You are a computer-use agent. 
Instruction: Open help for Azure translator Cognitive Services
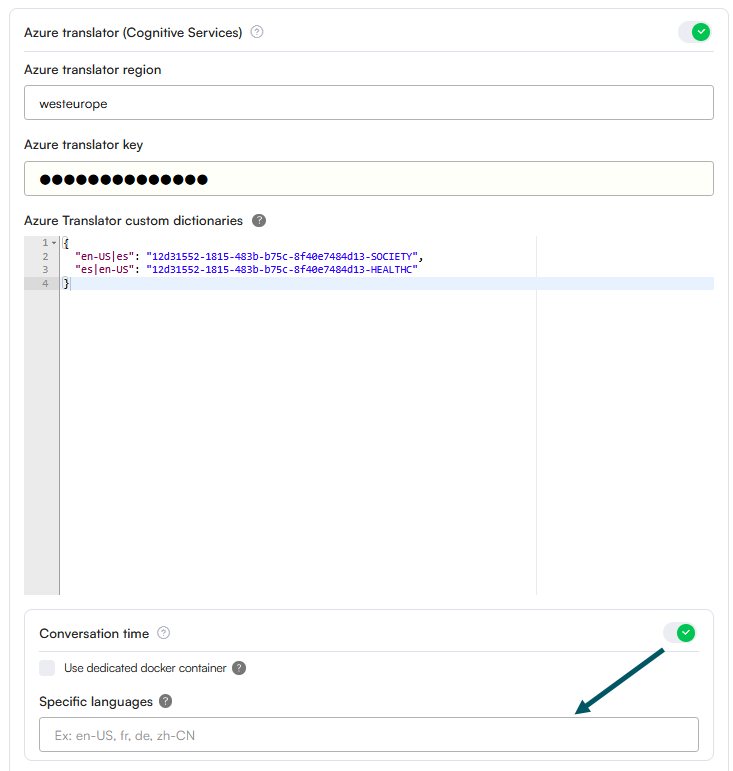[x=257, y=32]
